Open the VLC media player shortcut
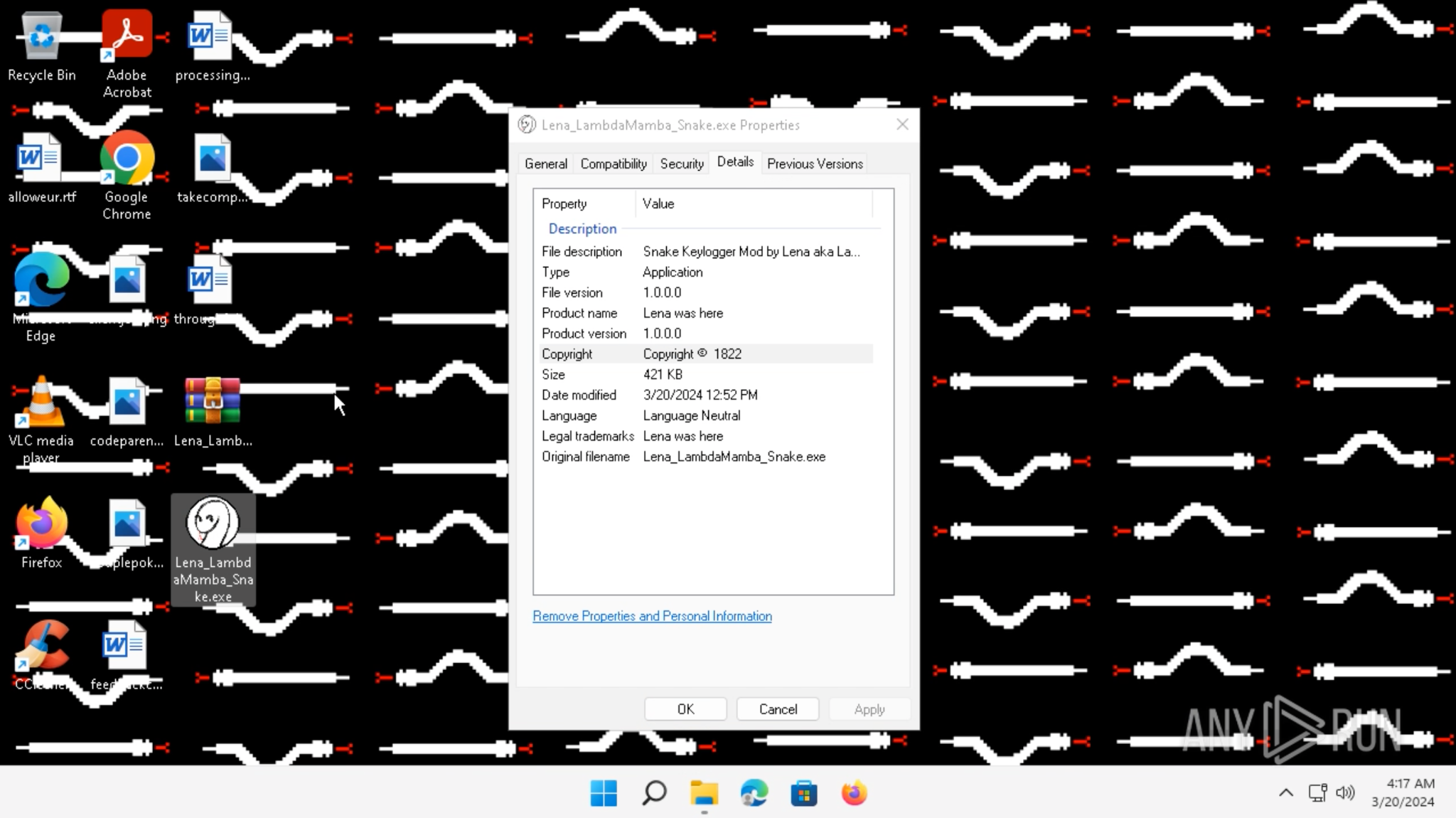The image size is (1456, 818). 41,403
